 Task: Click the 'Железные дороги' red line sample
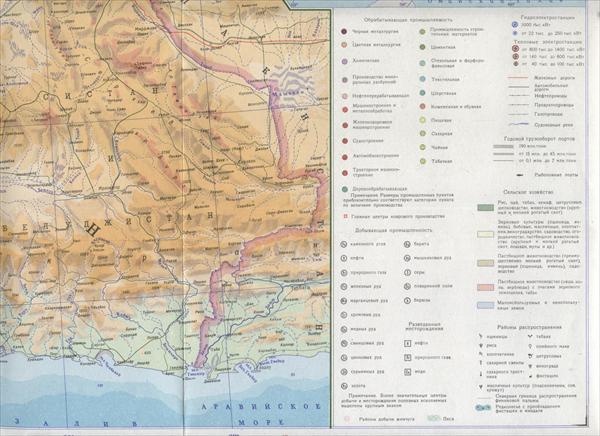click(518, 78)
